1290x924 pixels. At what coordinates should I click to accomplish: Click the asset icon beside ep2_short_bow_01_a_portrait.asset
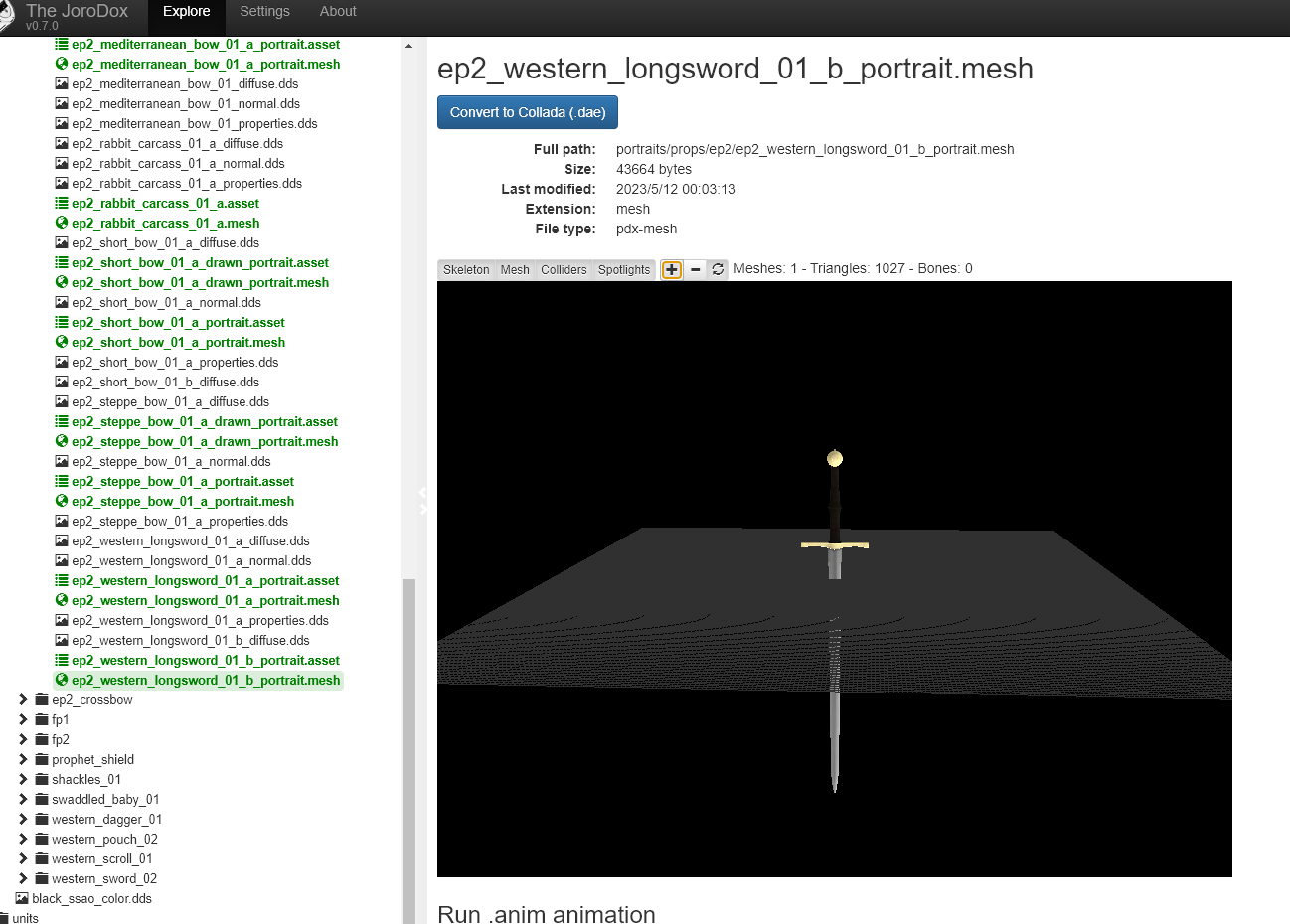tap(61, 322)
